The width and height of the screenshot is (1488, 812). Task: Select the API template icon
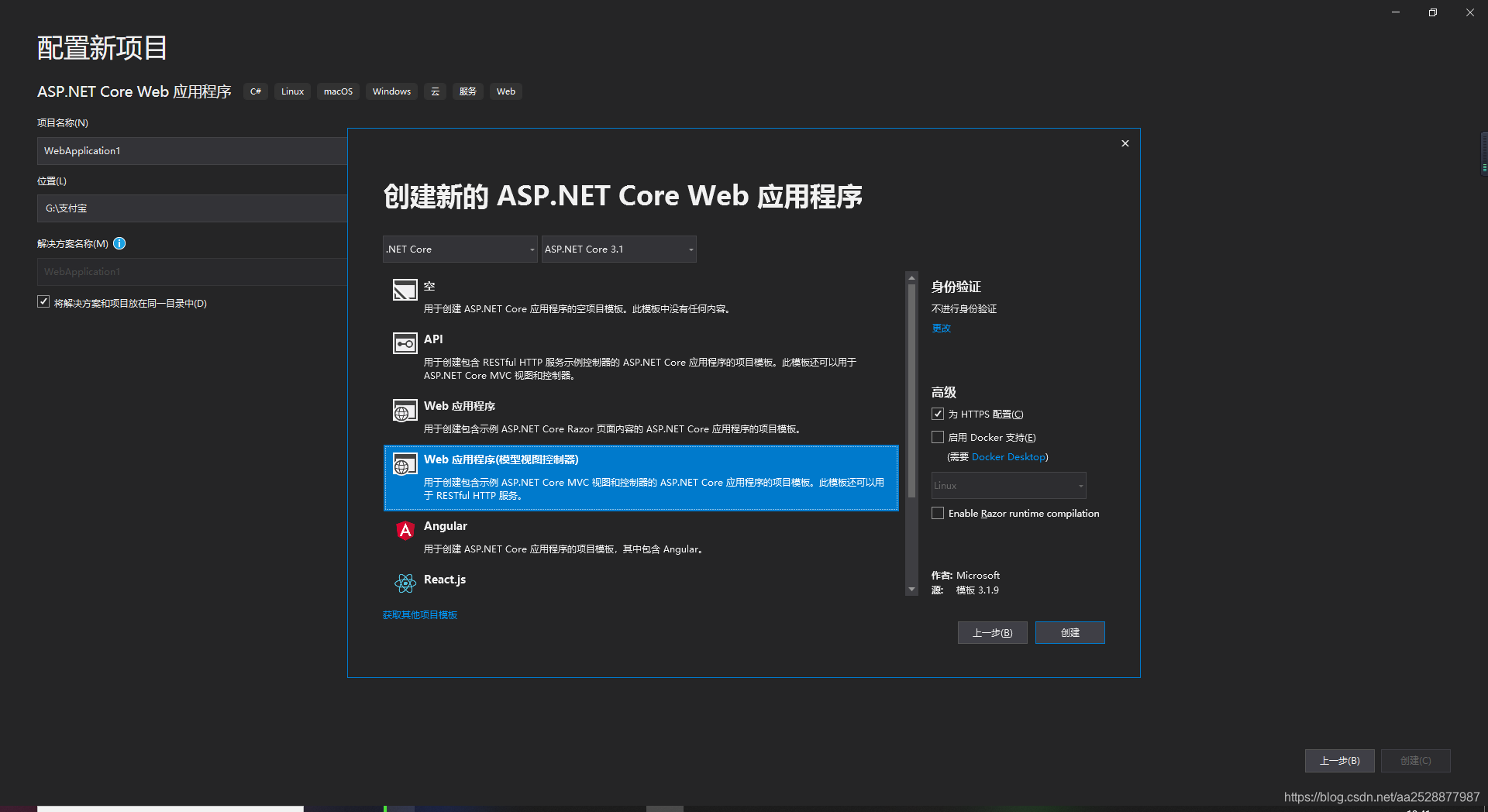pyautogui.click(x=405, y=343)
